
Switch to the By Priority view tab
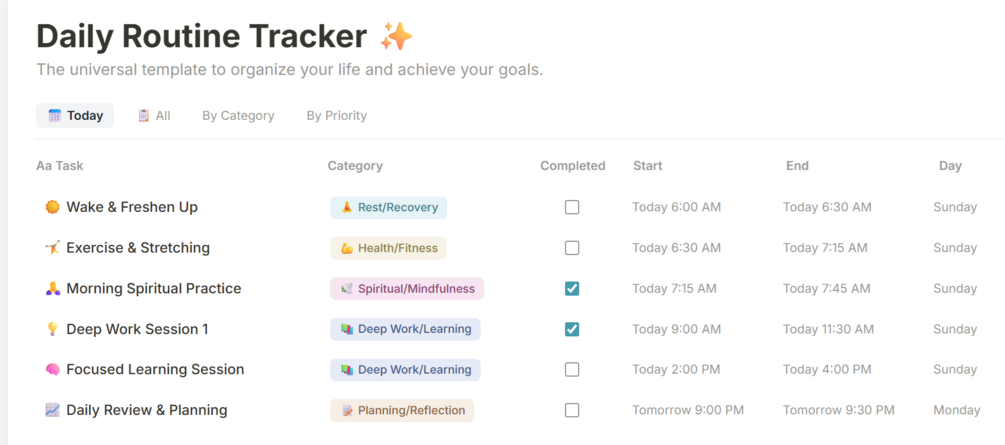pyautogui.click(x=336, y=116)
